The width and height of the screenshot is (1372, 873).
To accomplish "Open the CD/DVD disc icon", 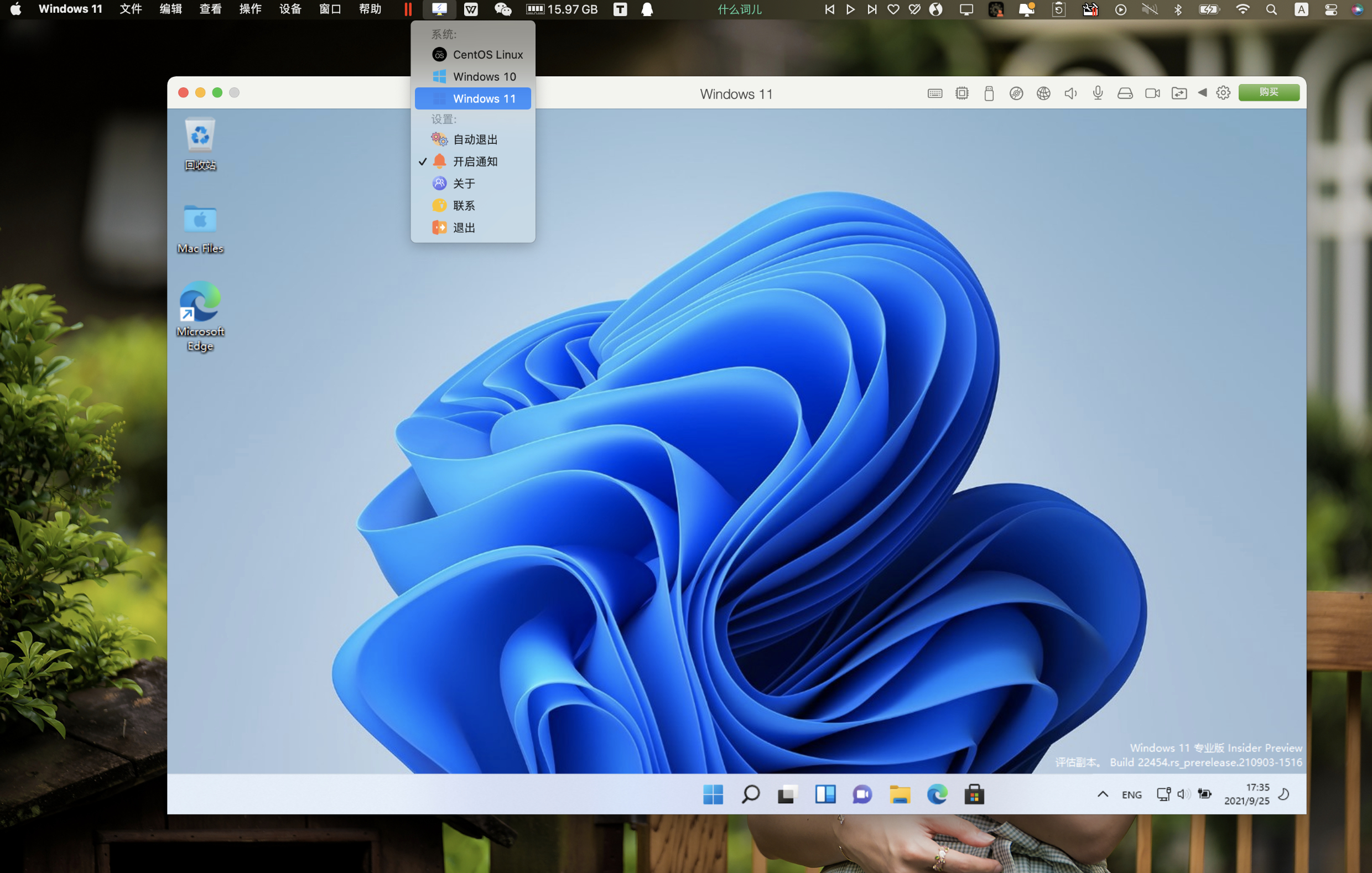I will [x=1016, y=93].
